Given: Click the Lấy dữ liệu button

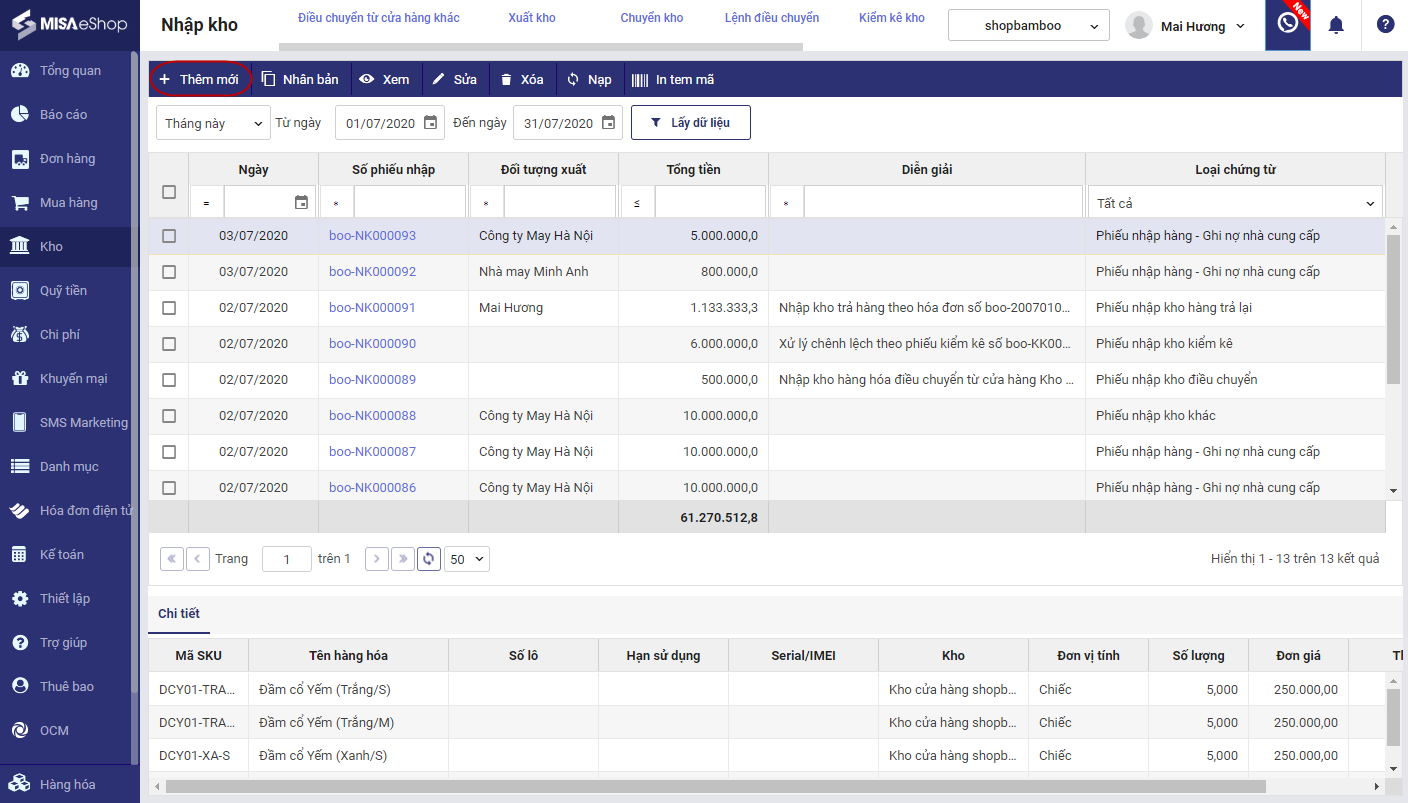Looking at the screenshot, I should click(690, 123).
